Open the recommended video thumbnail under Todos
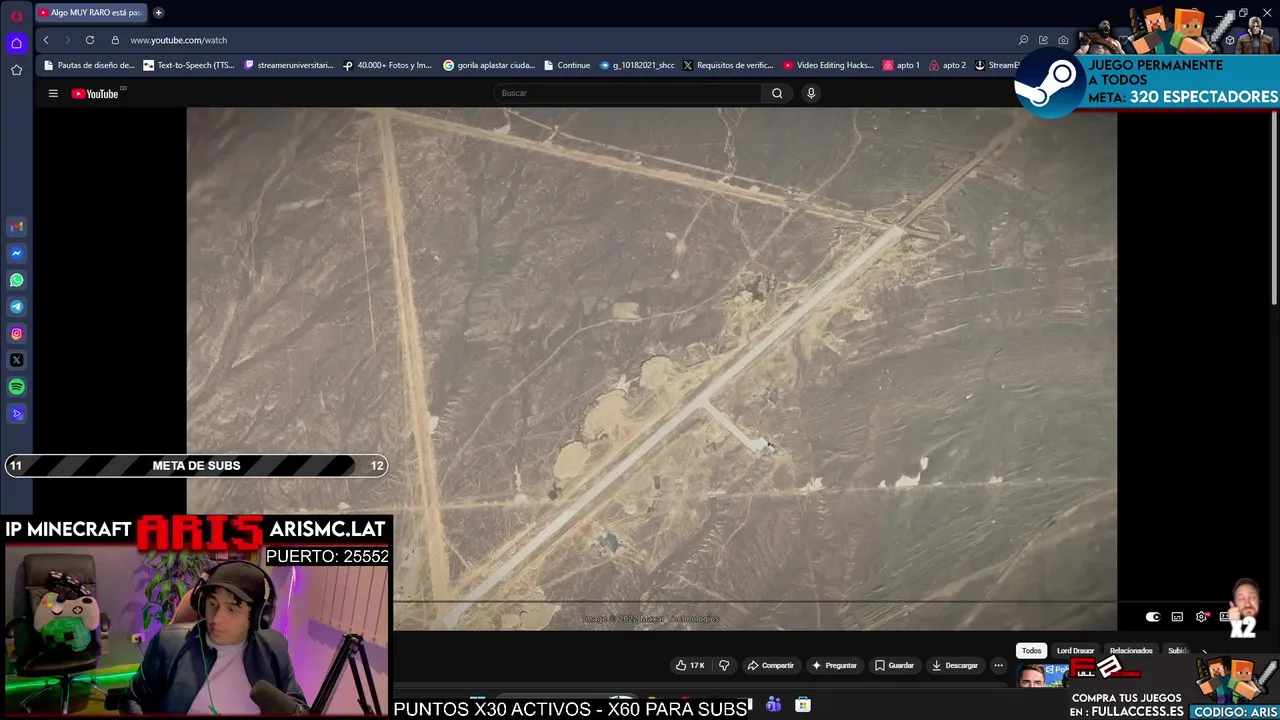 (1040, 676)
